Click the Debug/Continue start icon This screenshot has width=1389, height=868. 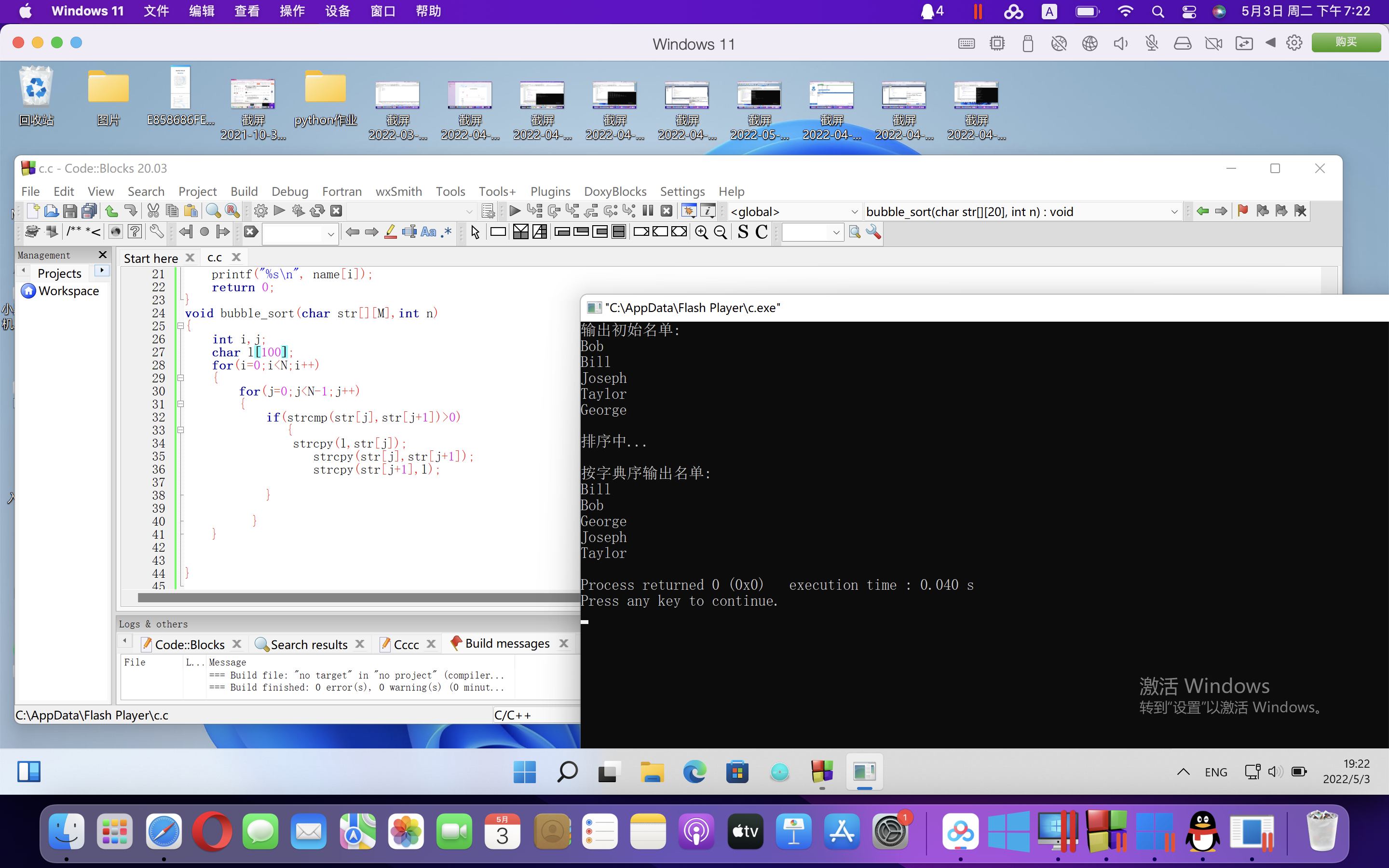pos(515,211)
